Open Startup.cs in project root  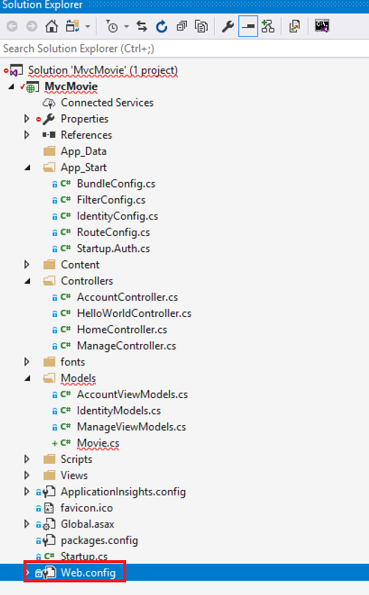84,556
